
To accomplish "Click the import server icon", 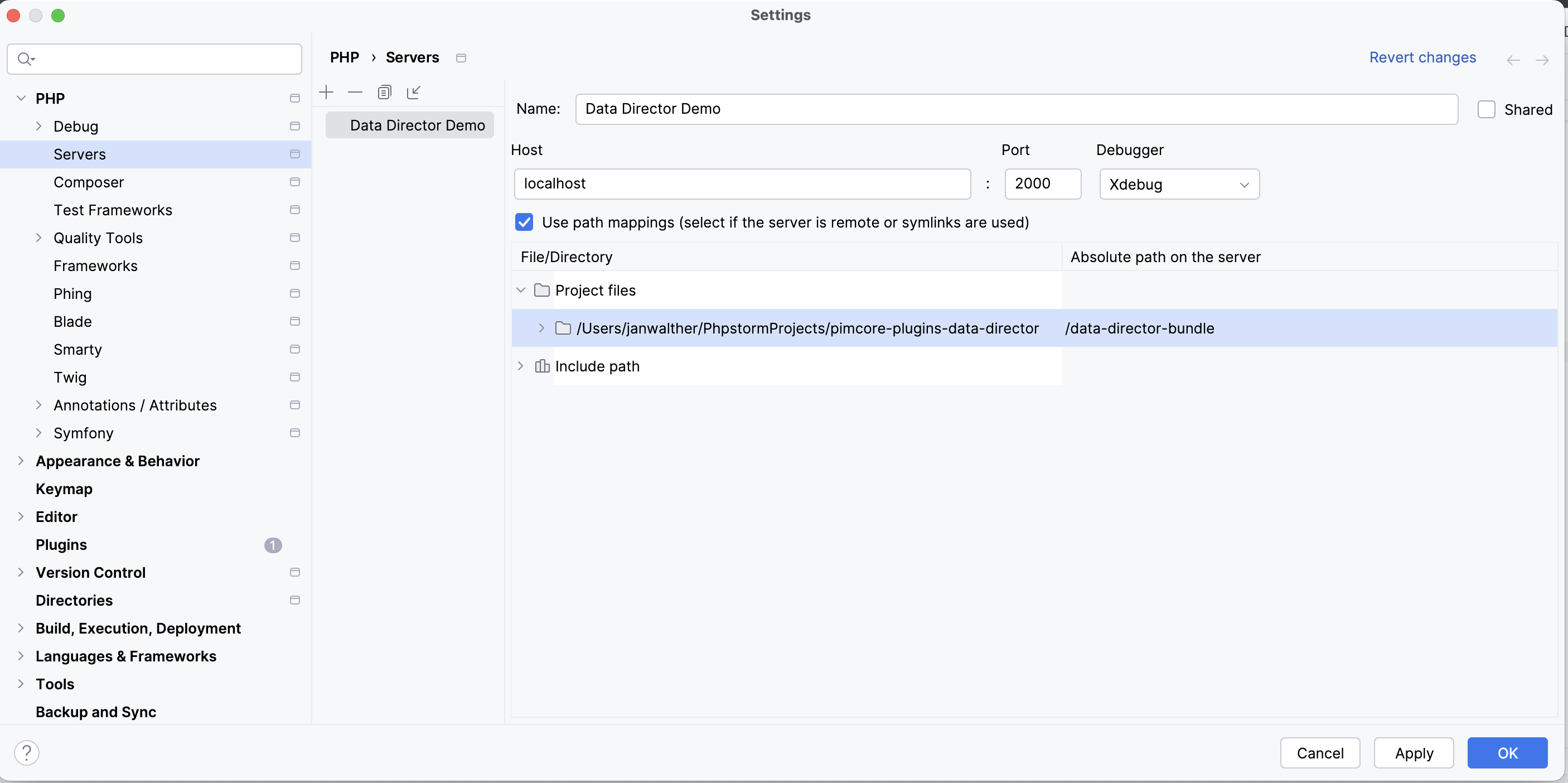I will [413, 92].
